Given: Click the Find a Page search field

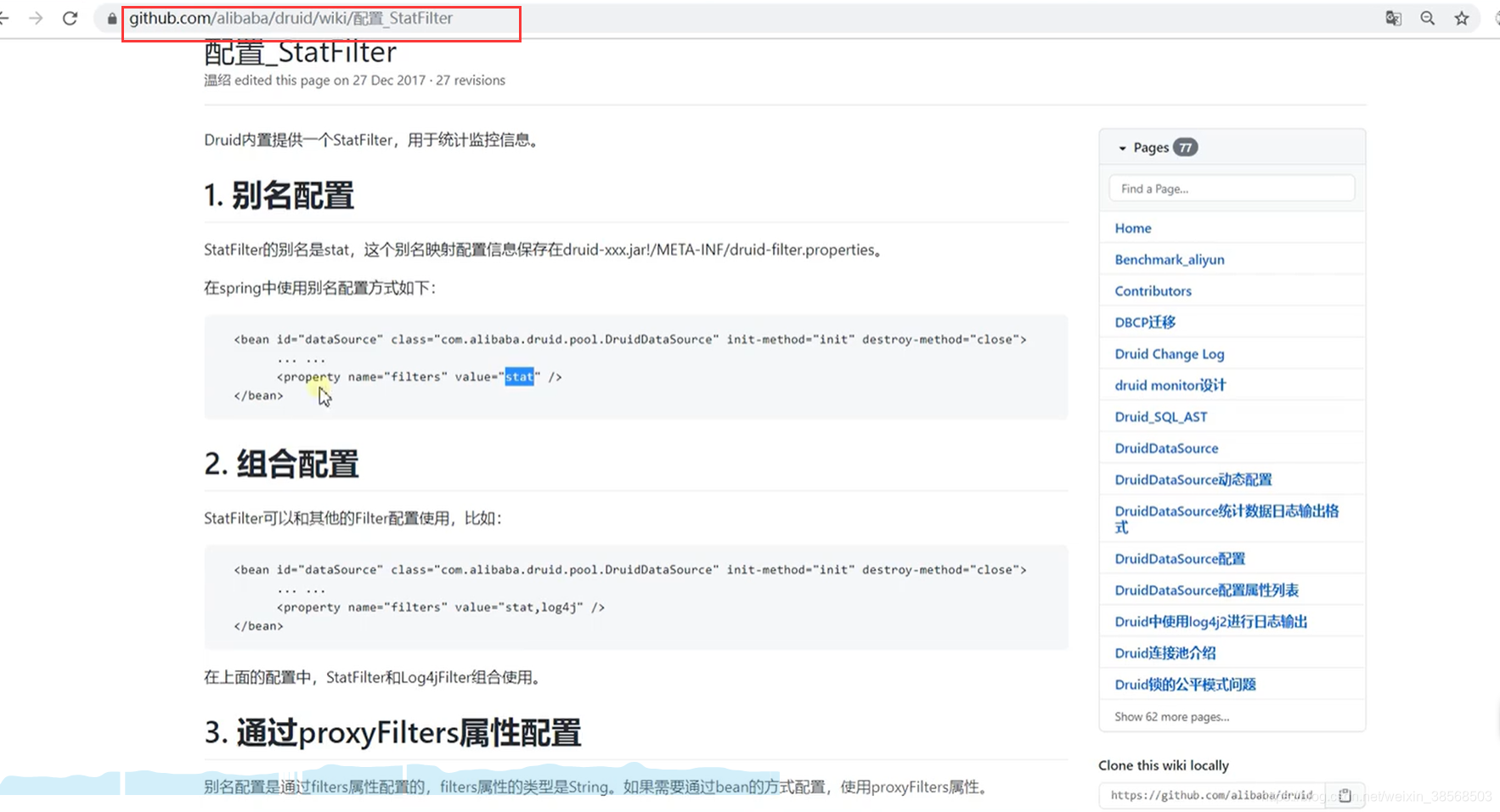Looking at the screenshot, I should pyautogui.click(x=1232, y=189).
